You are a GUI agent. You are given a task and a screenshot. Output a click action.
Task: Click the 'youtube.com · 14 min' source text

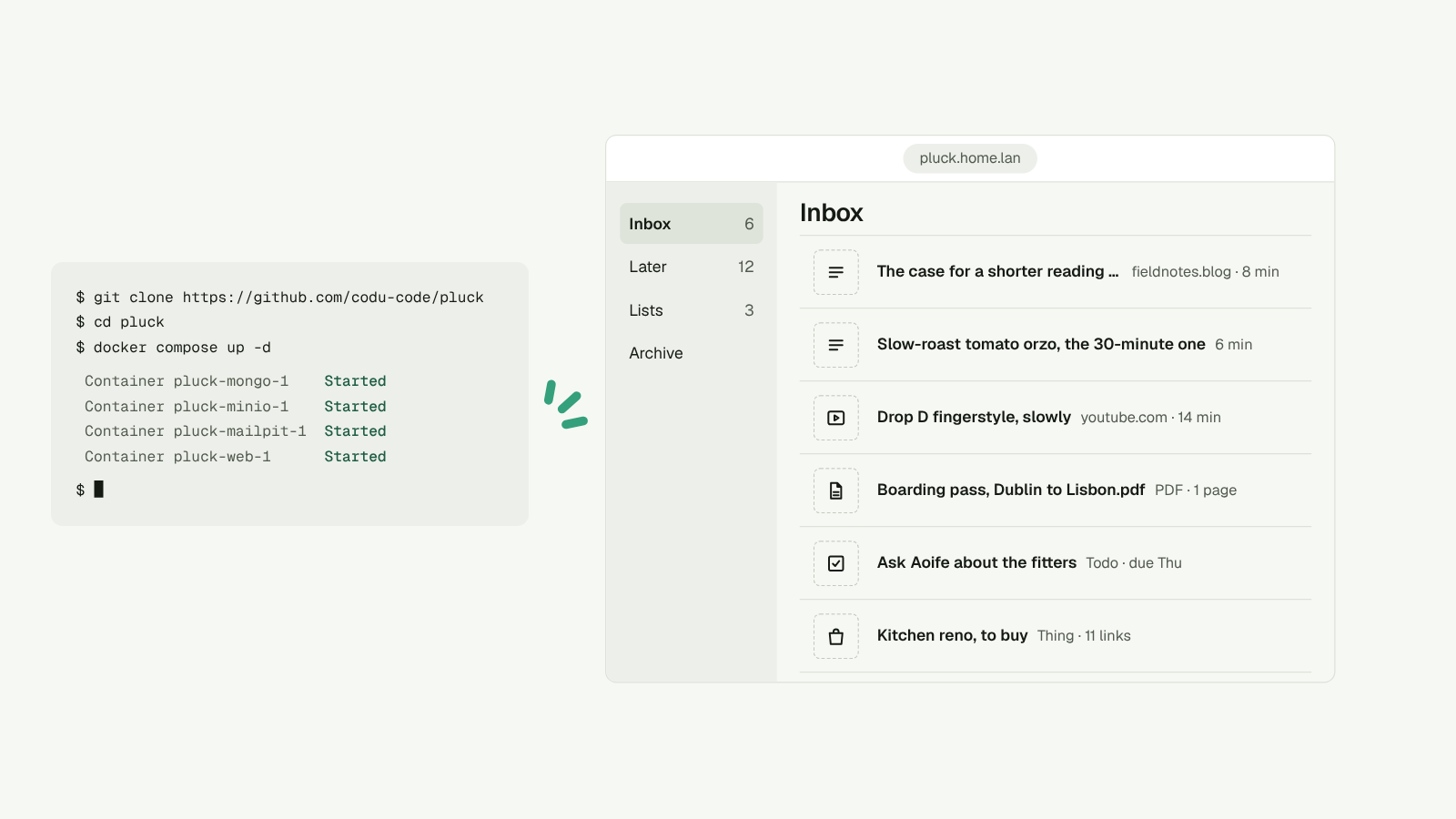click(x=1150, y=418)
